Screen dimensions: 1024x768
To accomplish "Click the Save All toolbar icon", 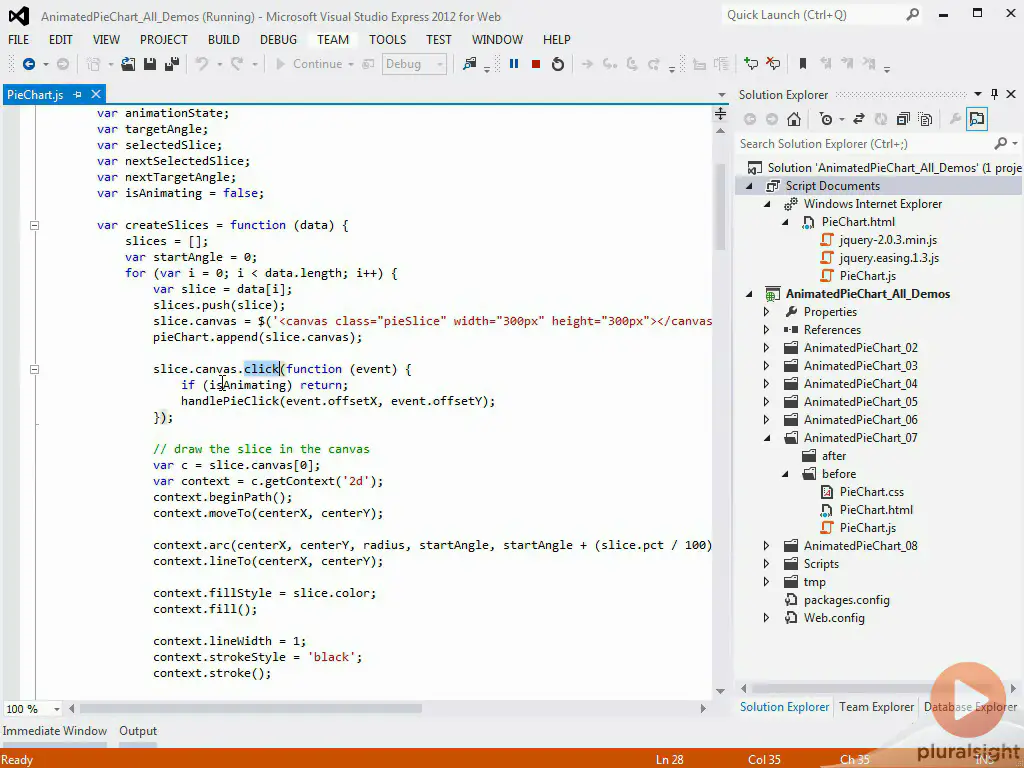I will pyautogui.click(x=171, y=64).
